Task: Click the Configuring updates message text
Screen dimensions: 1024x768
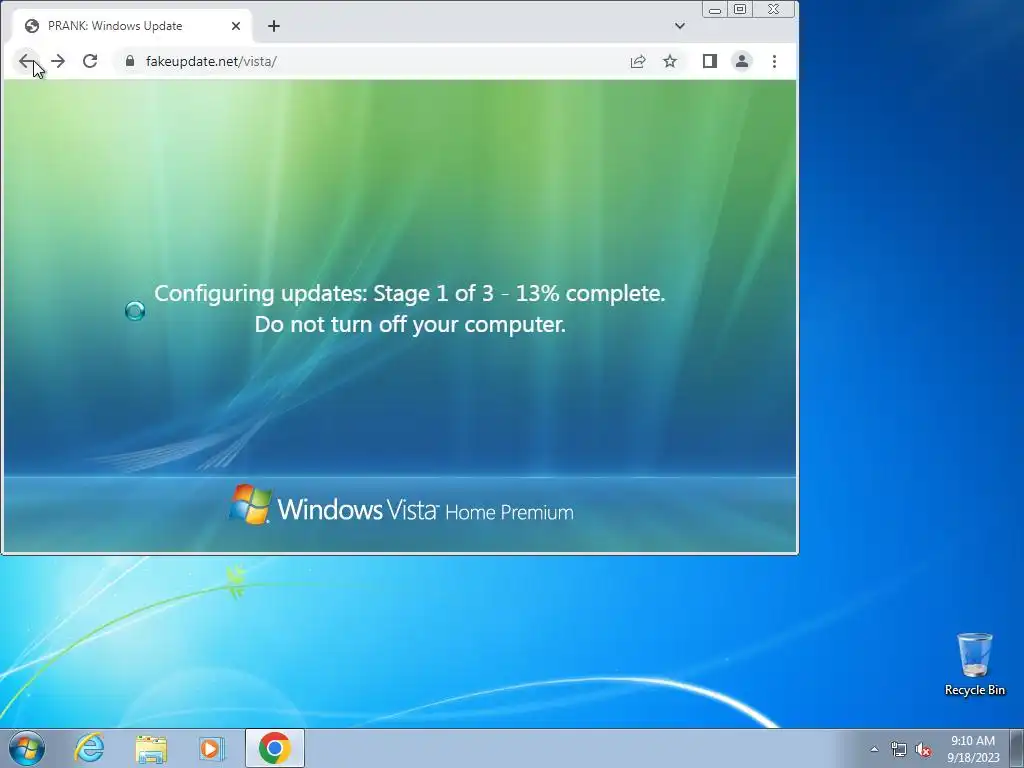Action: [409, 293]
